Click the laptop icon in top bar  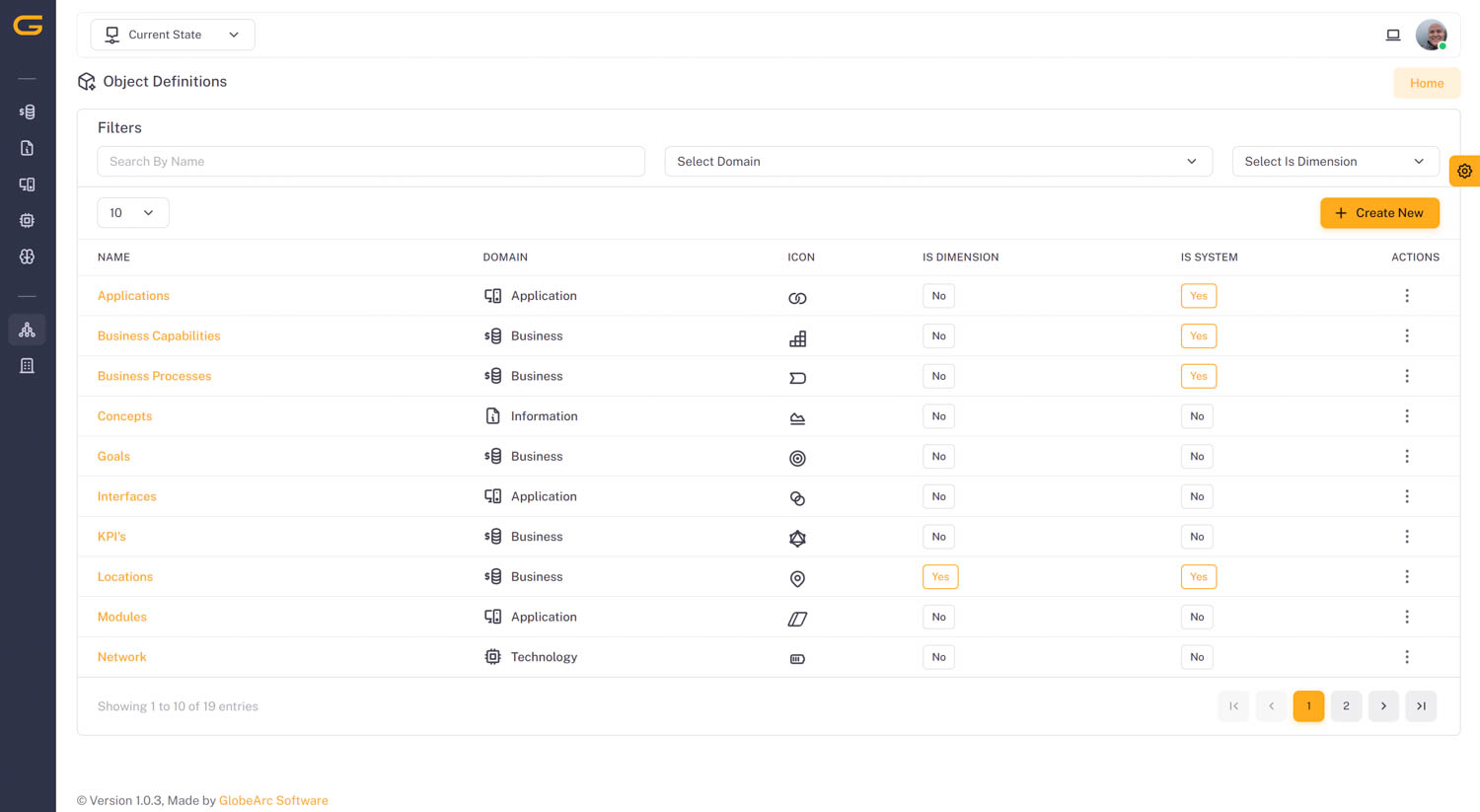(x=1392, y=35)
